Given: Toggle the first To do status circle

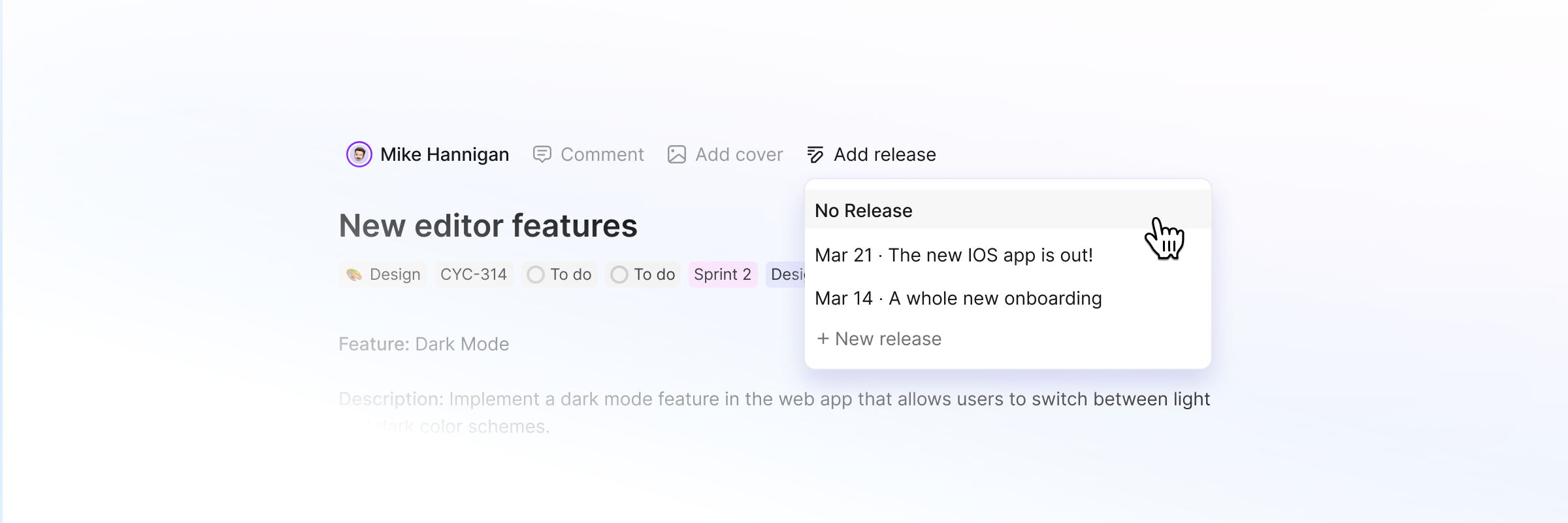Looking at the screenshot, I should point(536,275).
